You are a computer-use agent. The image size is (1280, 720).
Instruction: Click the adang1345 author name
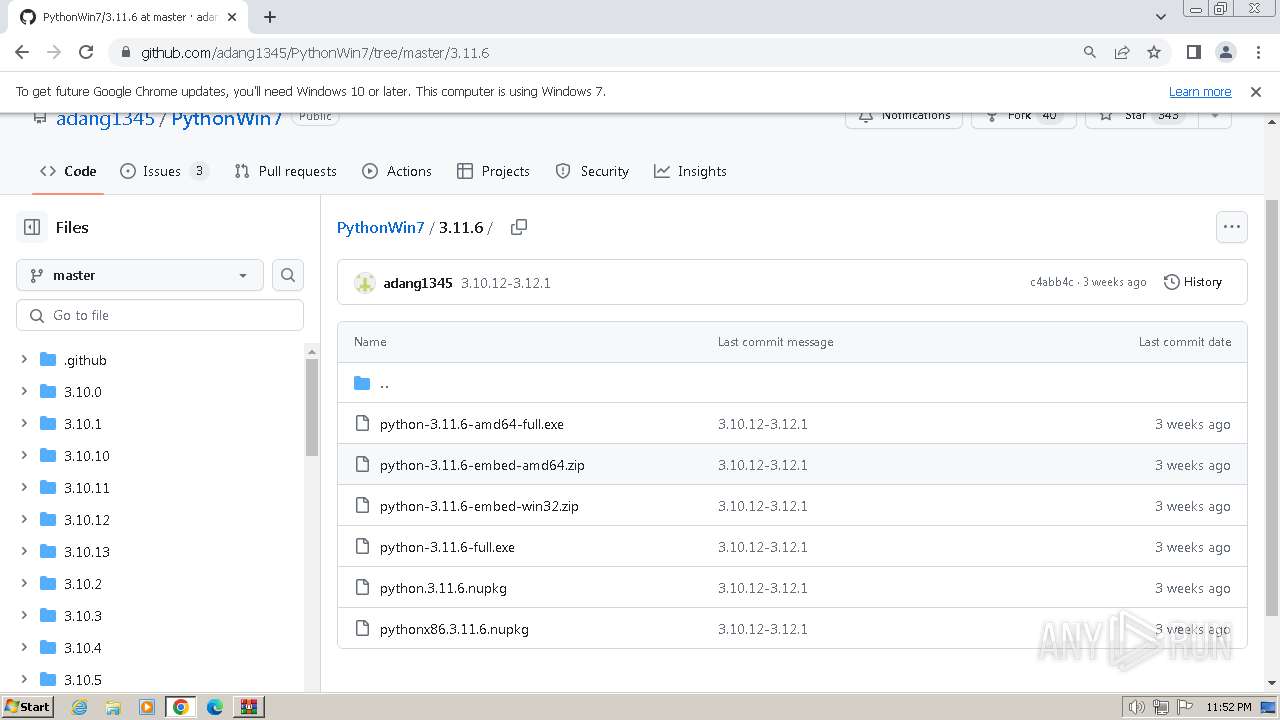[x=418, y=283]
